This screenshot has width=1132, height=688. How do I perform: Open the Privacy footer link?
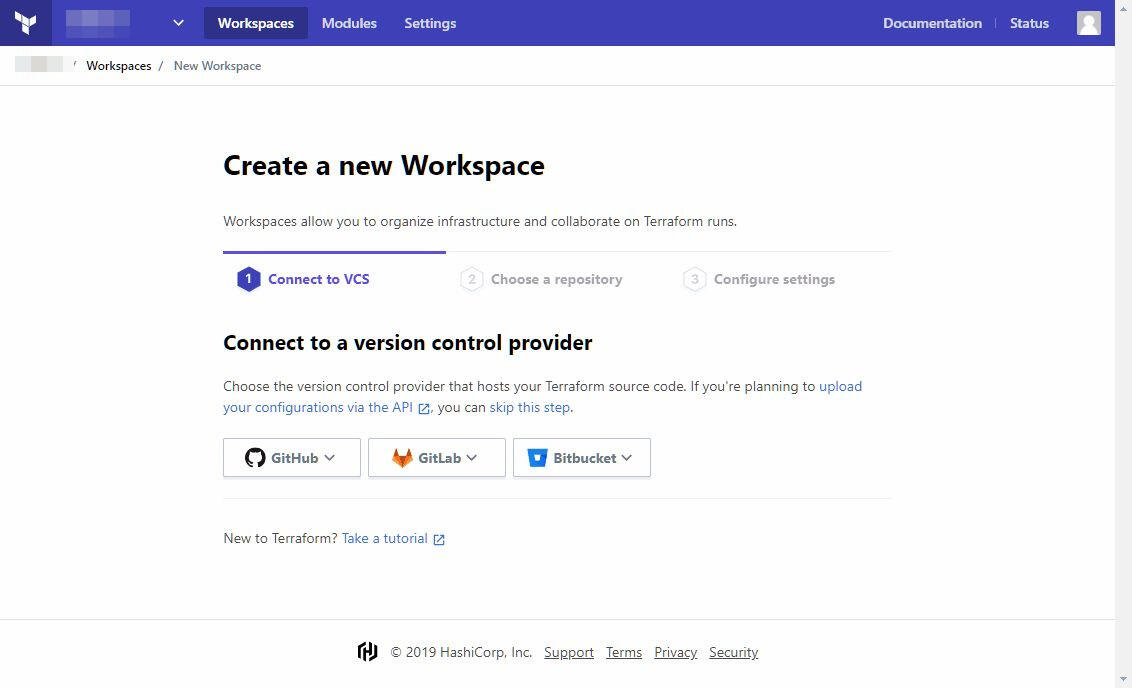pyautogui.click(x=676, y=652)
